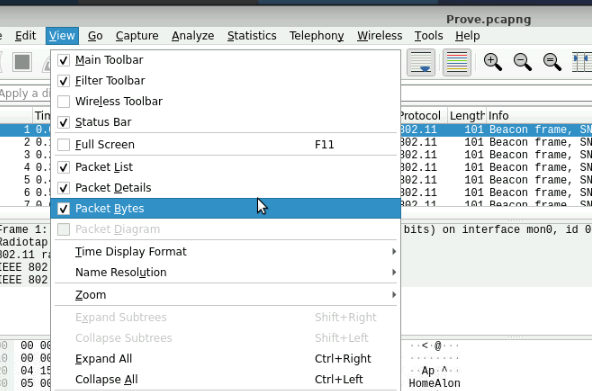This screenshot has height=391, width=592.
Task: Open the Analyze menu
Action: [x=193, y=36]
